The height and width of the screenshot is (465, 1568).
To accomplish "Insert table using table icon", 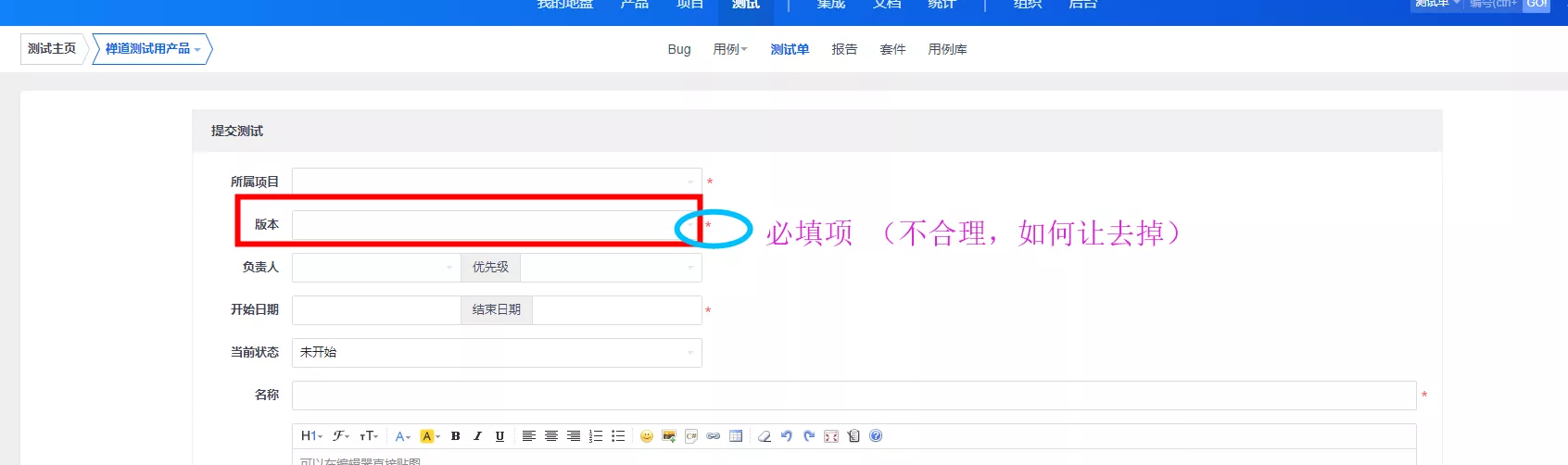I will click(736, 436).
